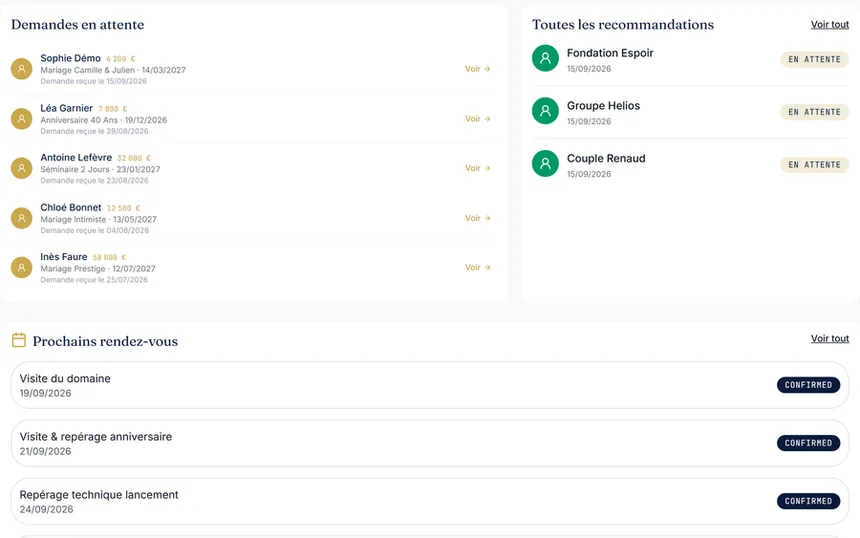This screenshot has width=860, height=538.
Task: Click the Demandes en attente heading
Action: 77,25
